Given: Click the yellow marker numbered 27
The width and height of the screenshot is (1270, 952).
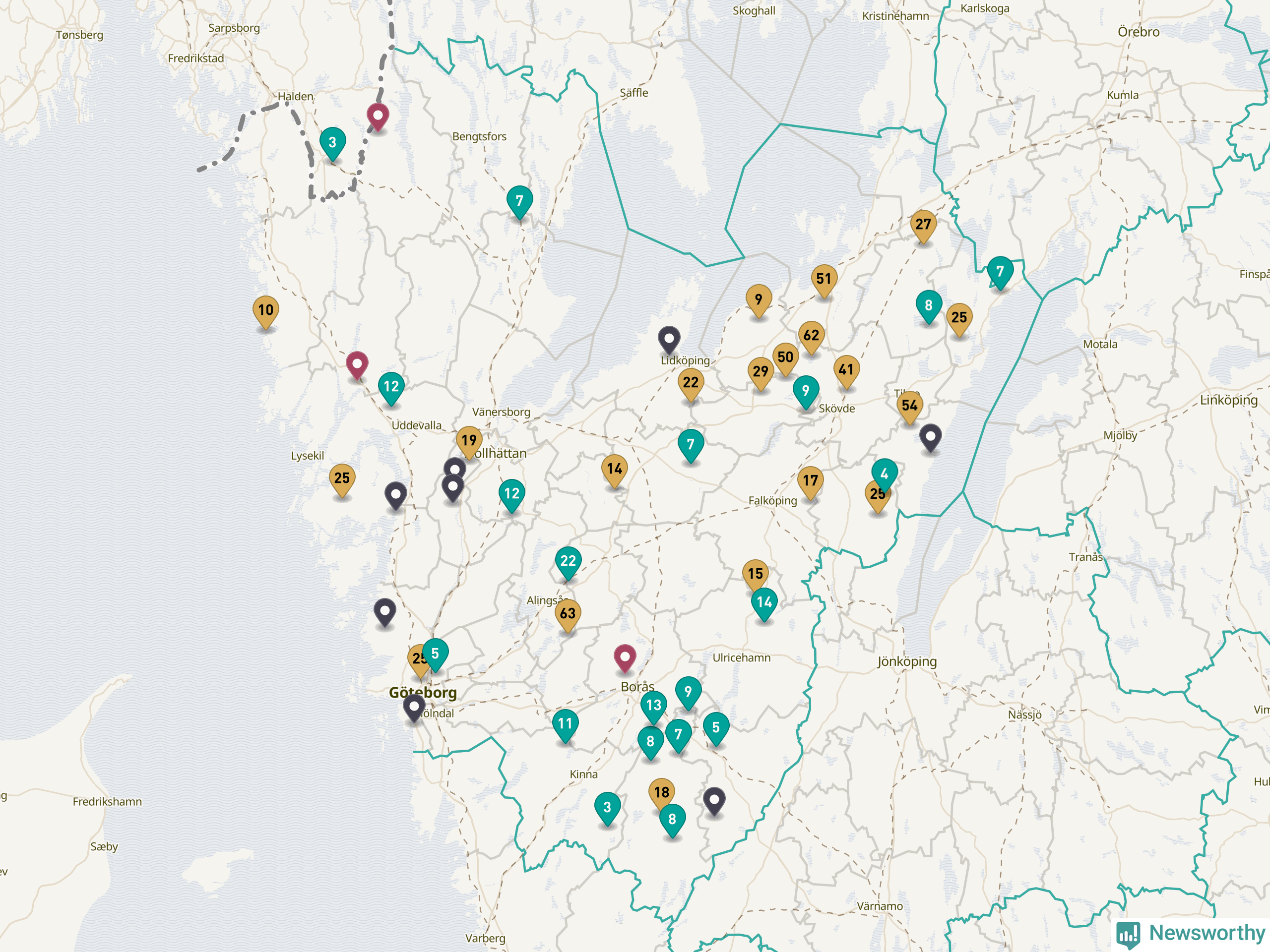Looking at the screenshot, I should pyautogui.click(x=923, y=226).
